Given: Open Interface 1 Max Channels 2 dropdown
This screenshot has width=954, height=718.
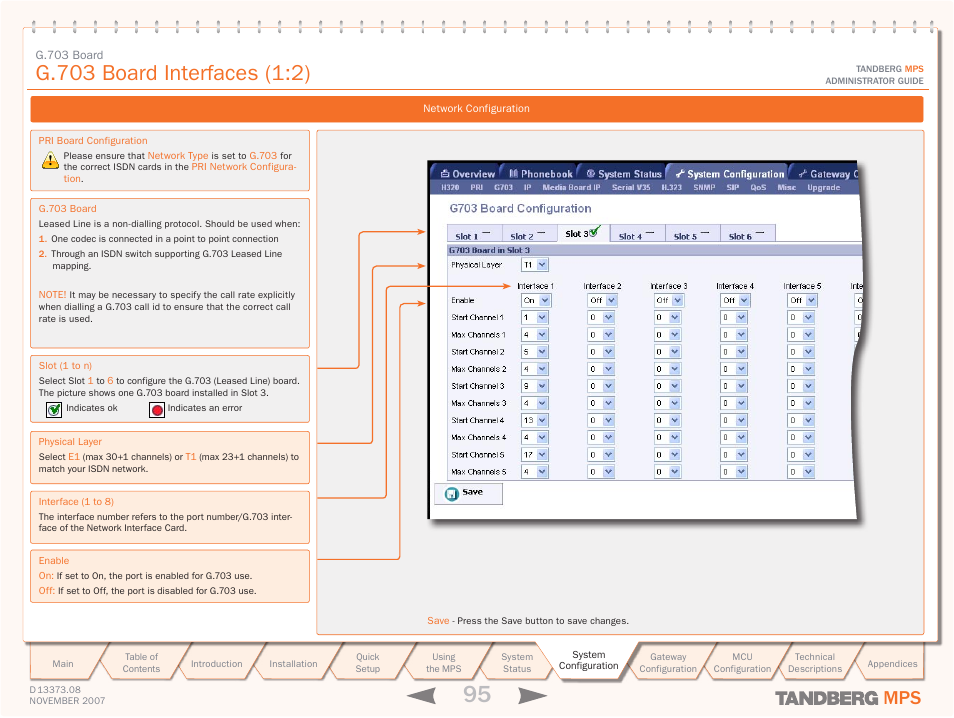Looking at the screenshot, I should click(x=535, y=369).
